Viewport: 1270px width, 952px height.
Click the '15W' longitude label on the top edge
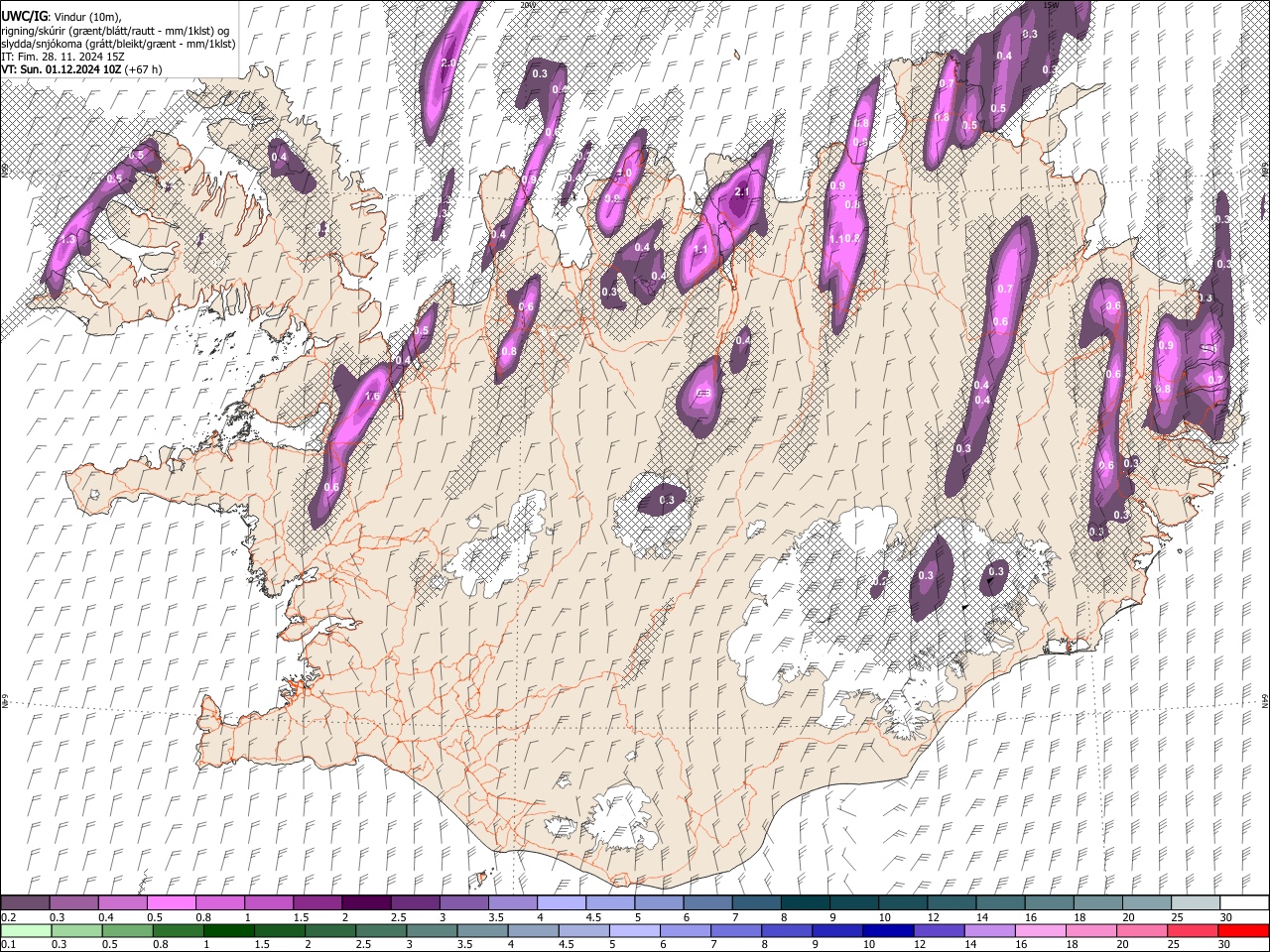click(x=1052, y=5)
